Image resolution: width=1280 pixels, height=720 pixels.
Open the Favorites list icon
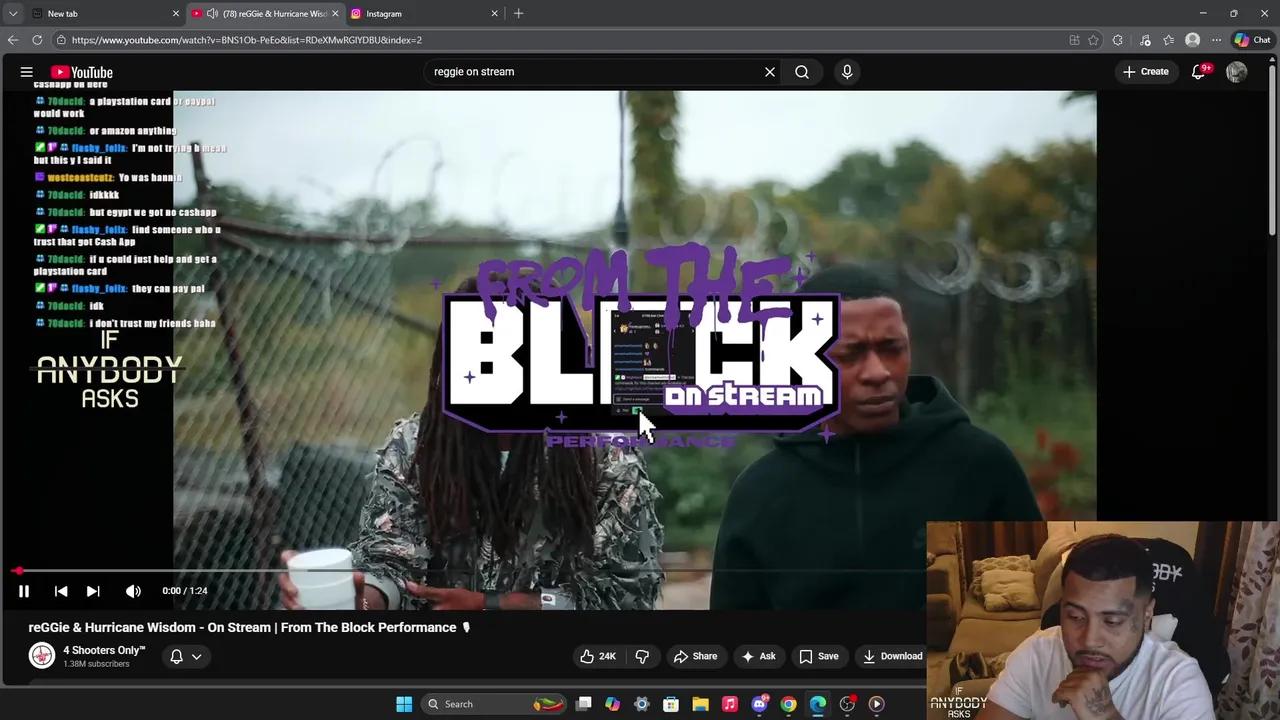click(x=1168, y=40)
